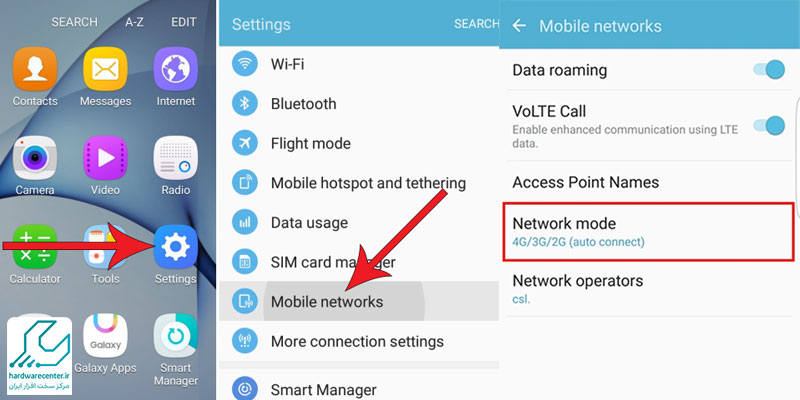Launch the Radio app
800x400 pixels.
click(176, 158)
